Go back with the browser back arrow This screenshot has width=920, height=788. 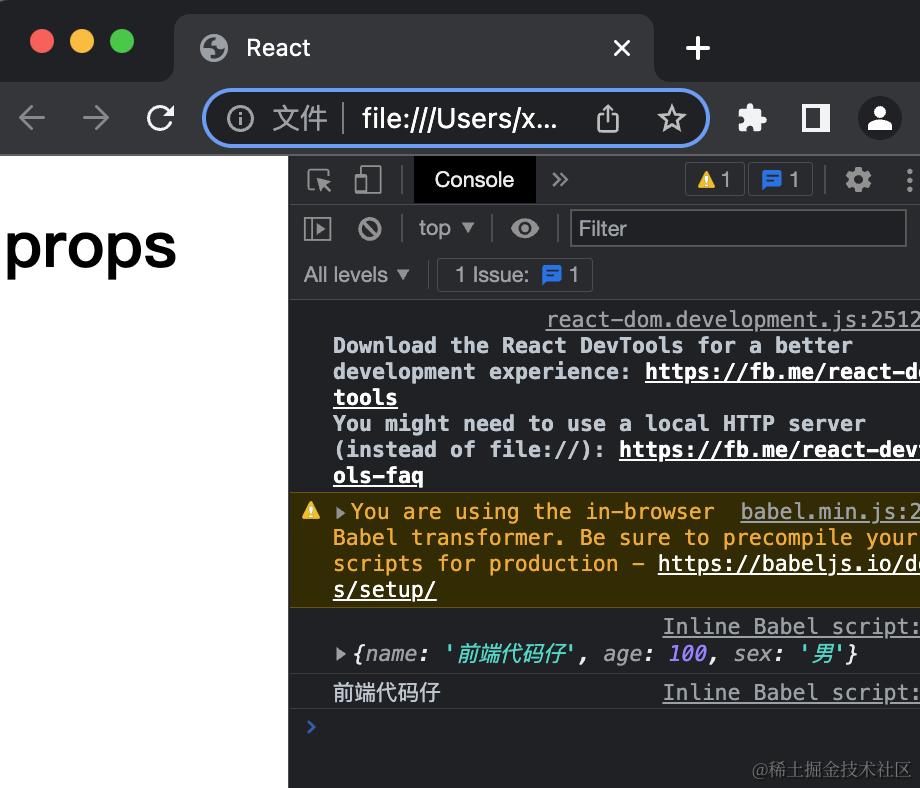point(32,118)
